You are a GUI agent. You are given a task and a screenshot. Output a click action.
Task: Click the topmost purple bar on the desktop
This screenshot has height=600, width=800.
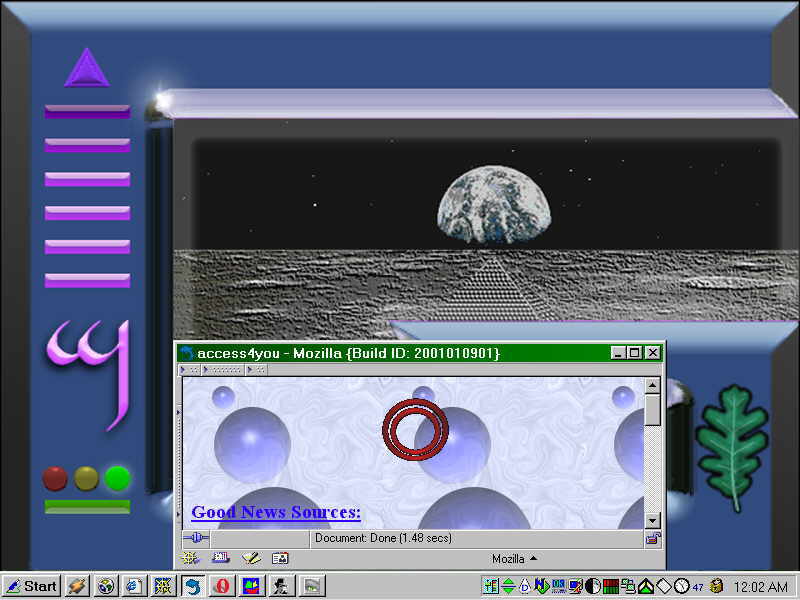[x=87, y=112]
